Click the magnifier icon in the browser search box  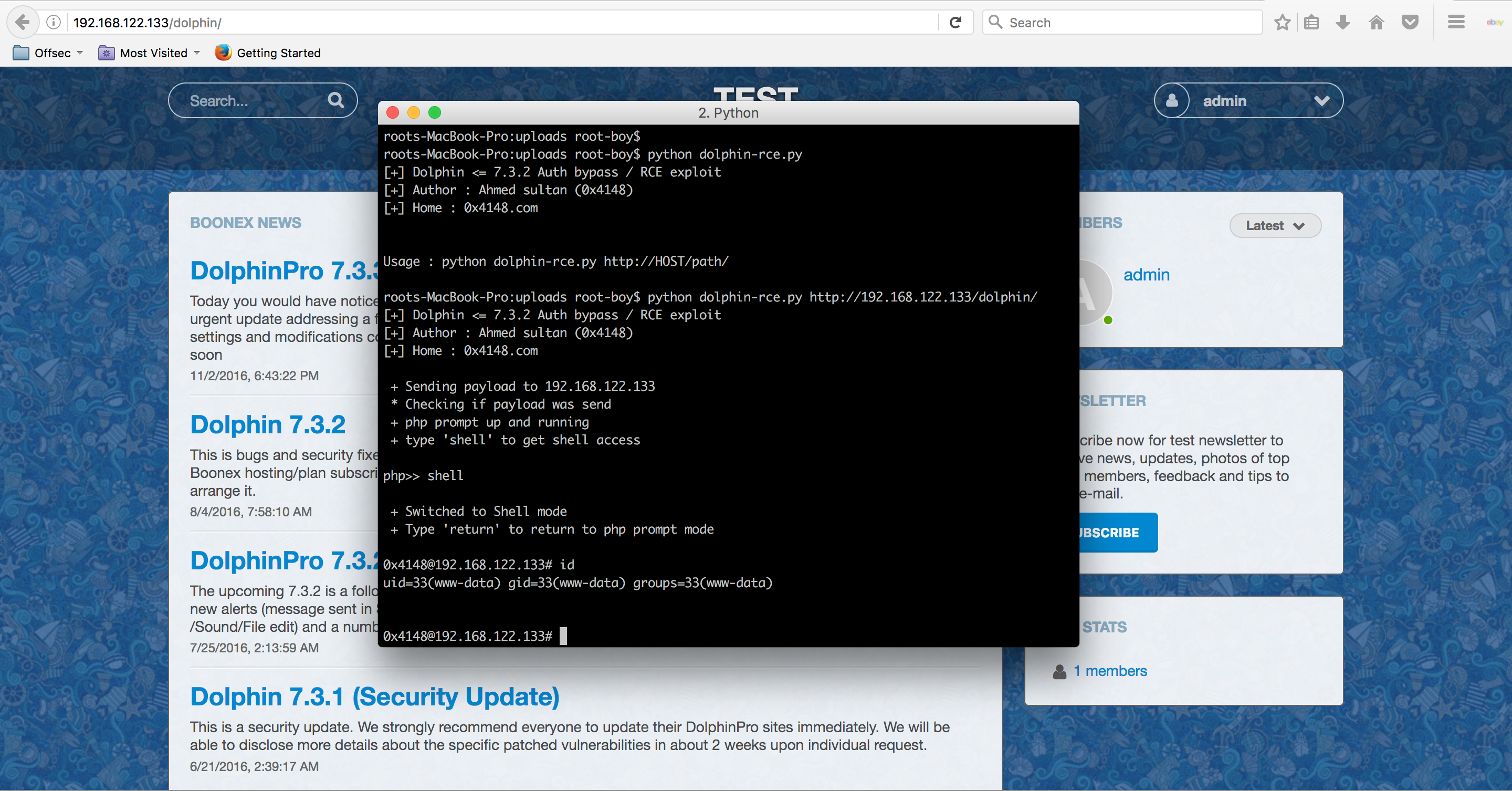coord(995,22)
